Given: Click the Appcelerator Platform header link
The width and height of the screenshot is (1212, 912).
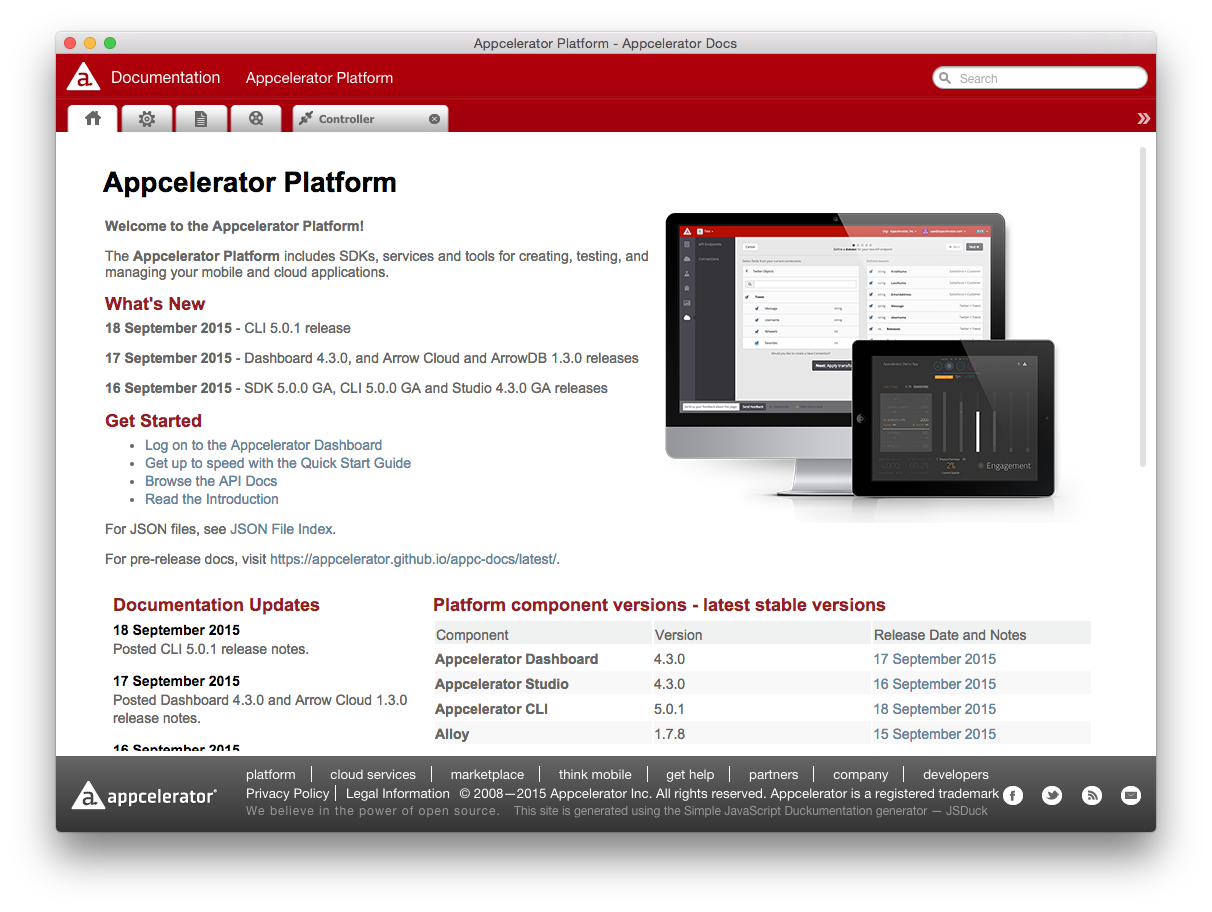Looking at the screenshot, I should click(x=319, y=78).
